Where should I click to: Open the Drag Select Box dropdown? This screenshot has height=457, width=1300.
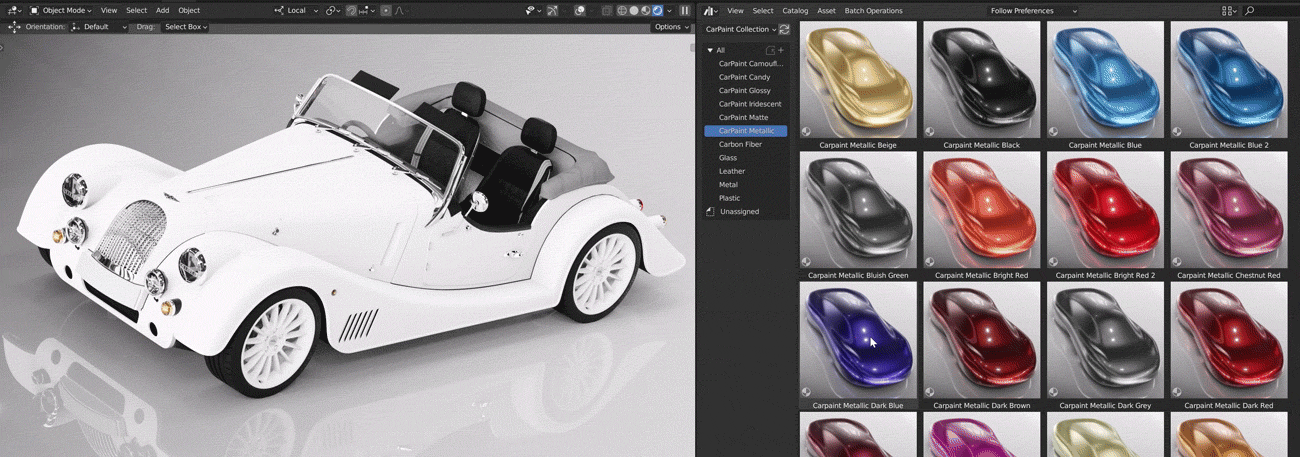pos(185,27)
